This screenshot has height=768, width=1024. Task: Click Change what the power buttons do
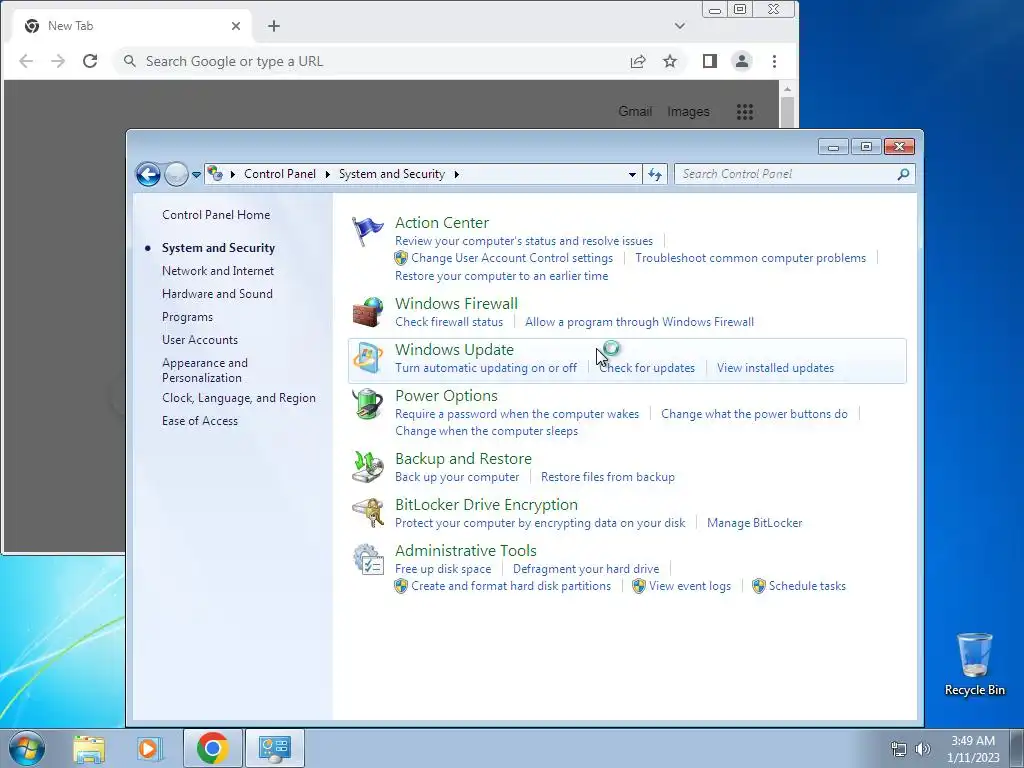[754, 414]
